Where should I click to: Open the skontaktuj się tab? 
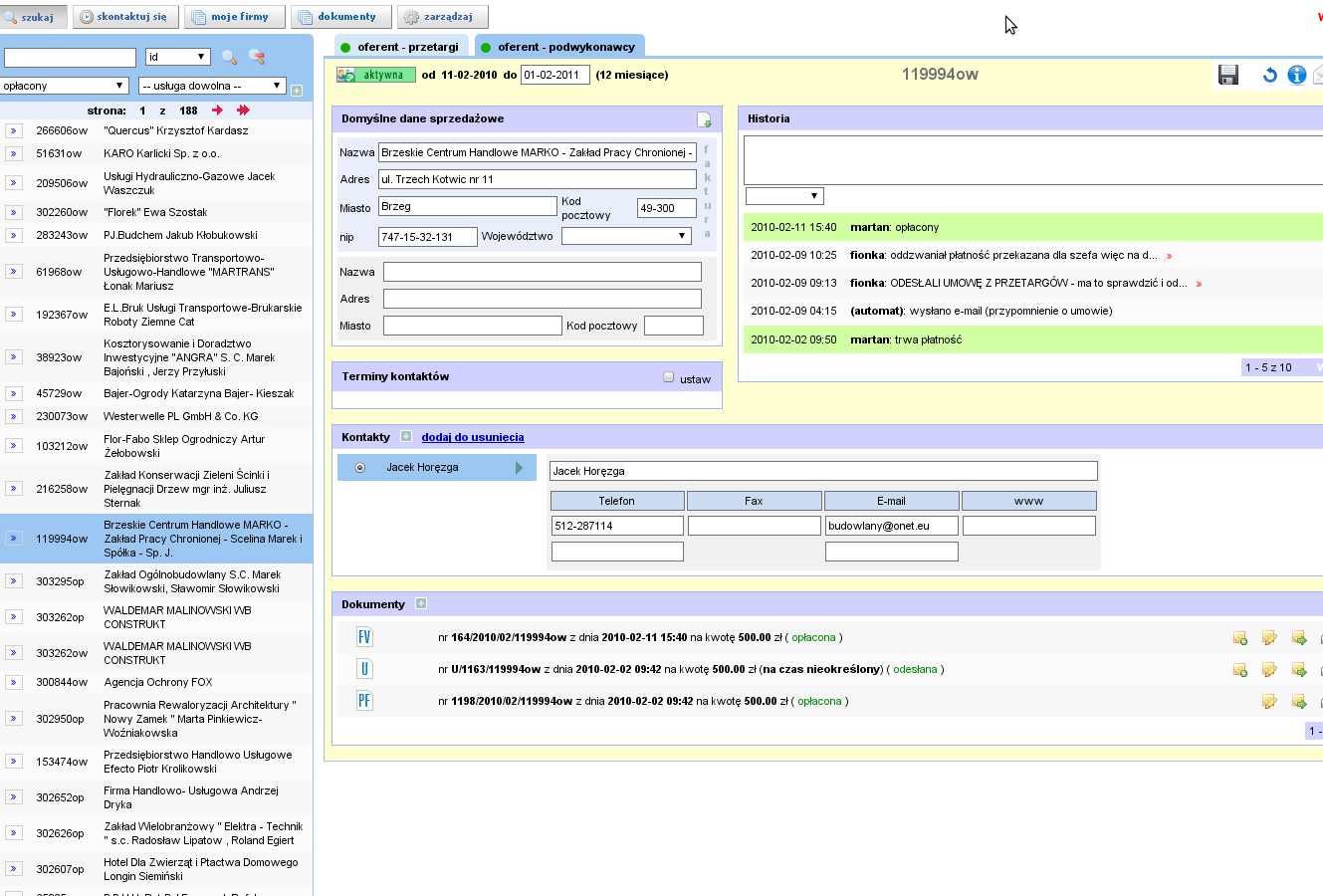(x=126, y=17)
